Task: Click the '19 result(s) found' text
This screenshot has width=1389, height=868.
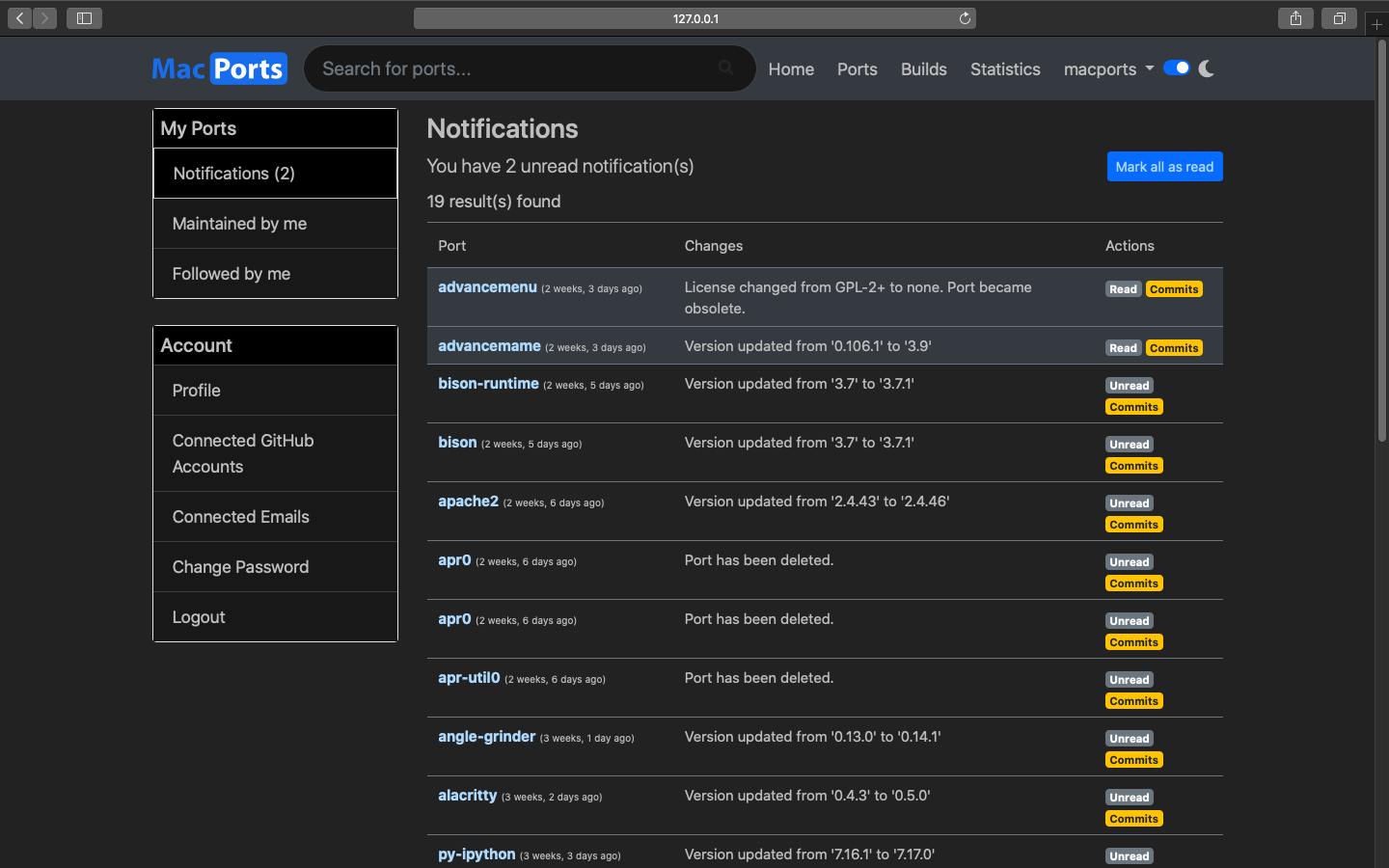Action: pyautogui.click(x=494, y=202)
